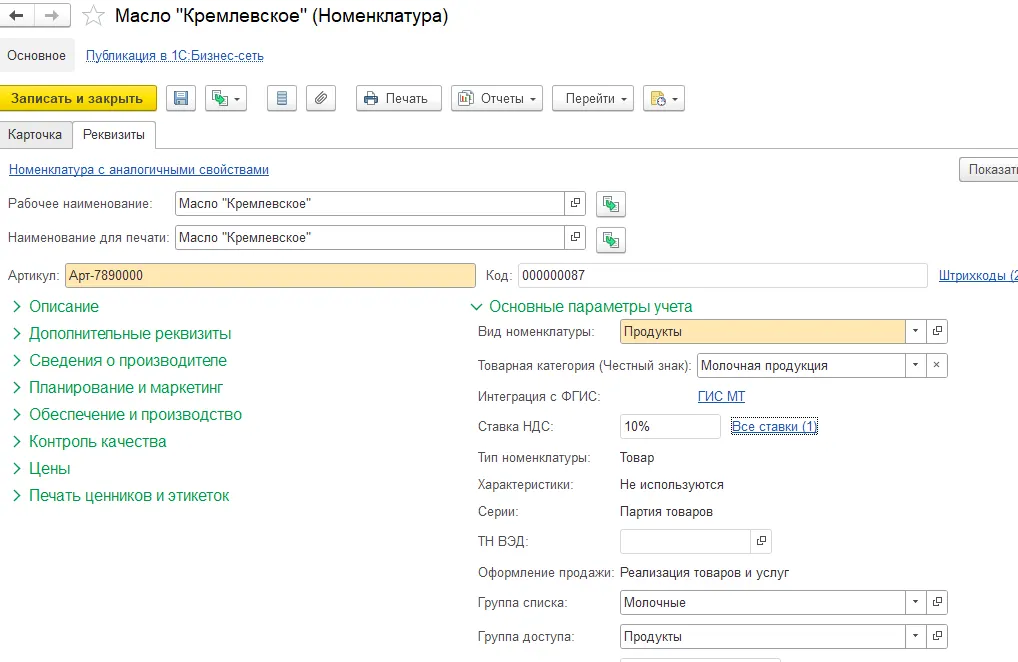The height and width of the screenshot is (662, 1018).
Task: Open the ГИС МТ link
Action: pyautogui.click(x=721, y=396)
